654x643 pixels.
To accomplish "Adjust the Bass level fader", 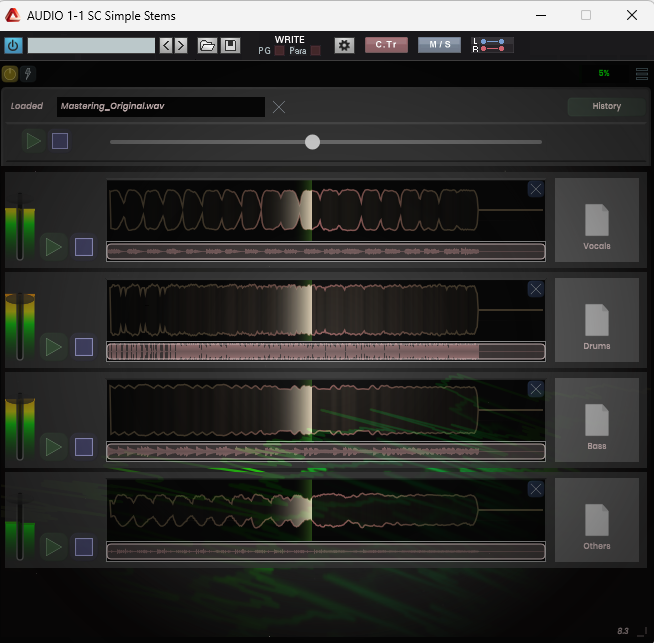I will tap(20, 427).
